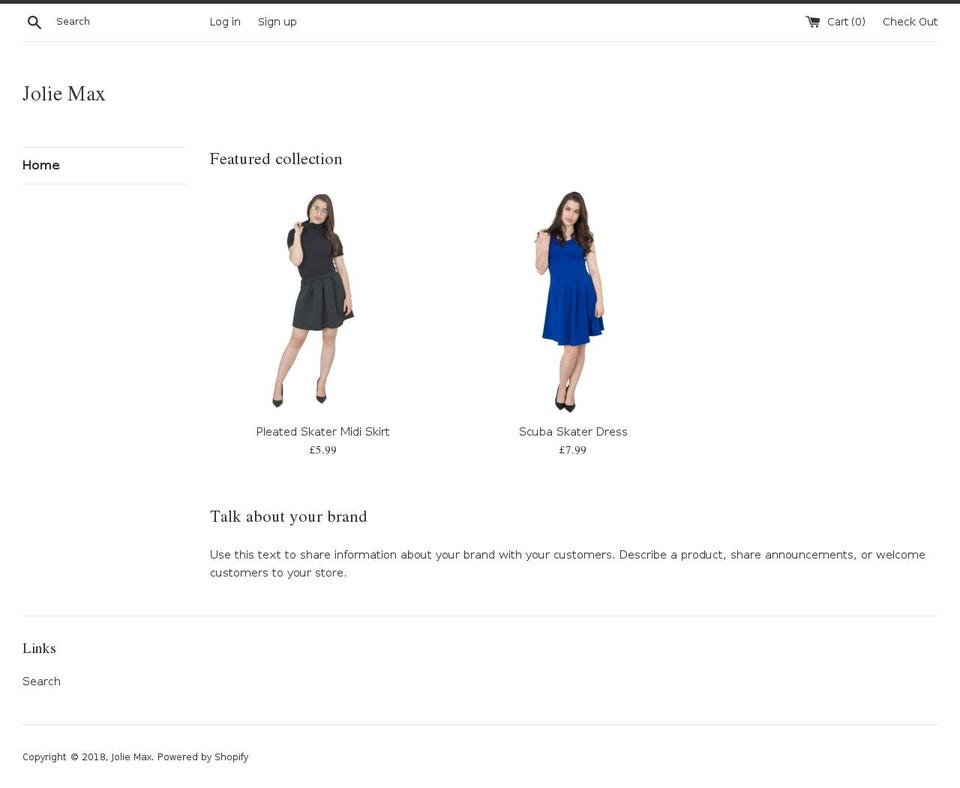Click the brand description paragraph text
The height and width of the screenshot is (788, 960).
click(x=568, y=564)
